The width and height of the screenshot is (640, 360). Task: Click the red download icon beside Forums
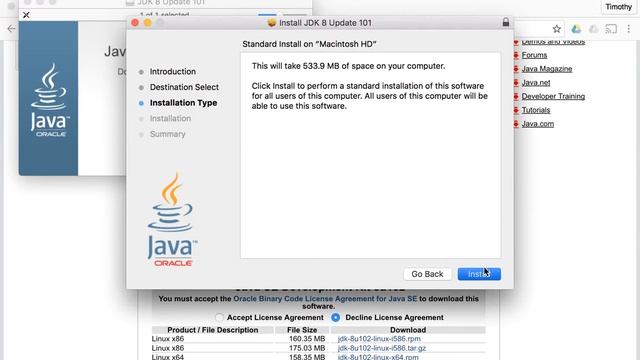(516, 55)
